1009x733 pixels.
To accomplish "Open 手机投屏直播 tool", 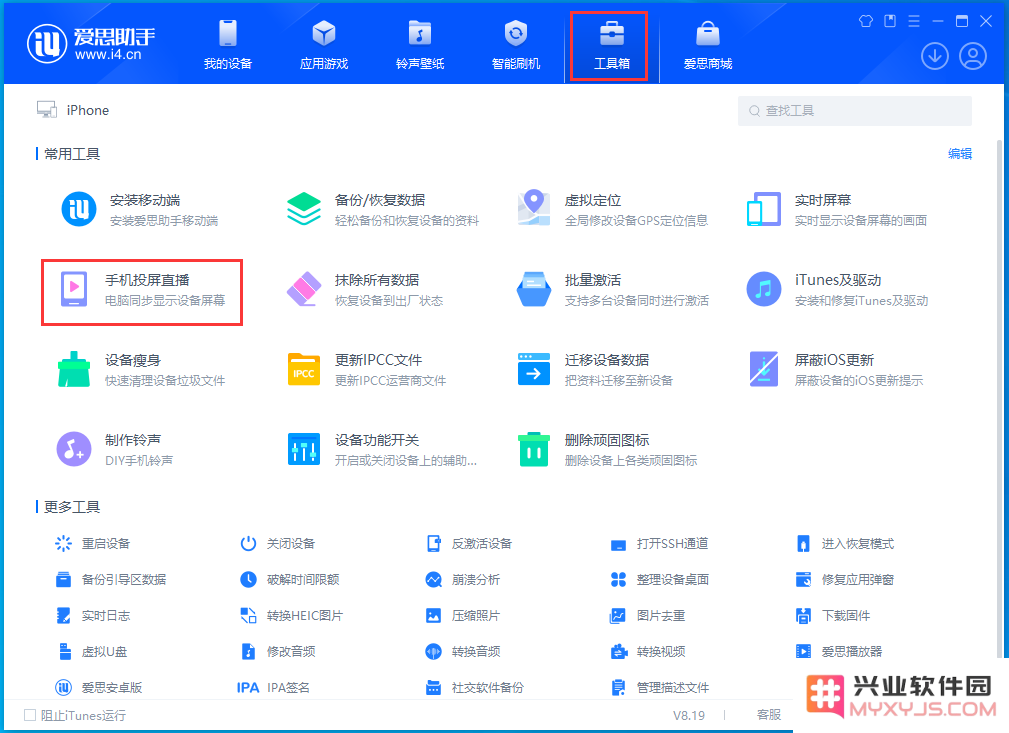I will click(x=142, y=292).
